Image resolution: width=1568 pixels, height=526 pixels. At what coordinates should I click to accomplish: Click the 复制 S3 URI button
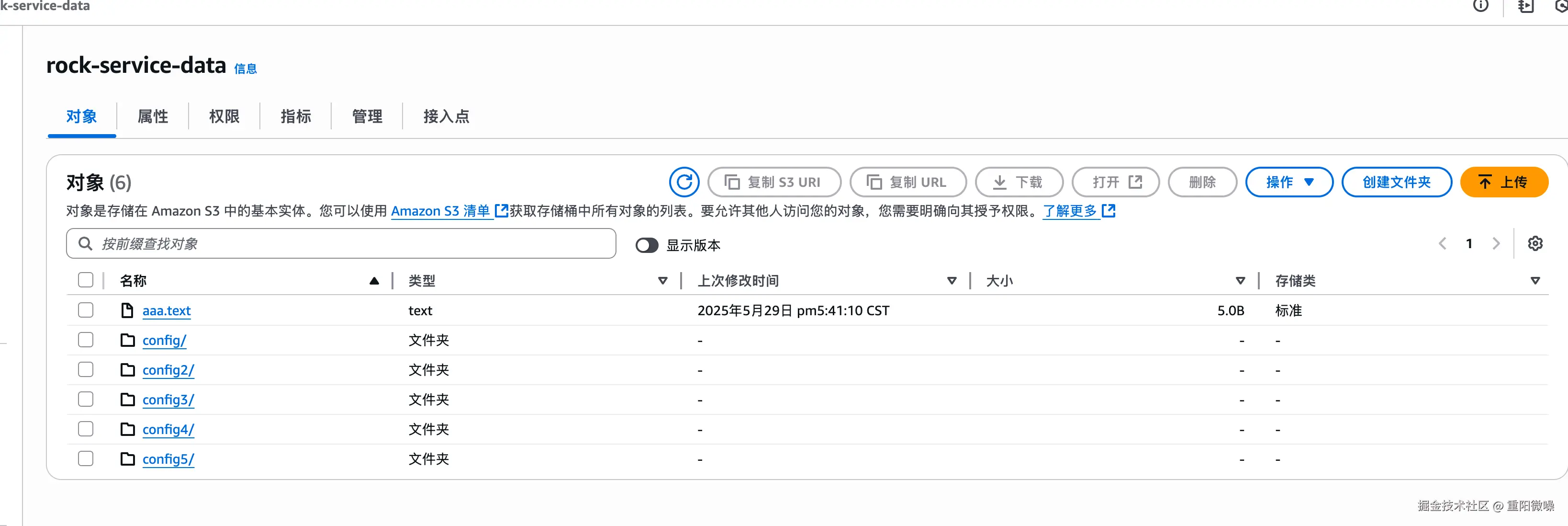coord(774,182)
